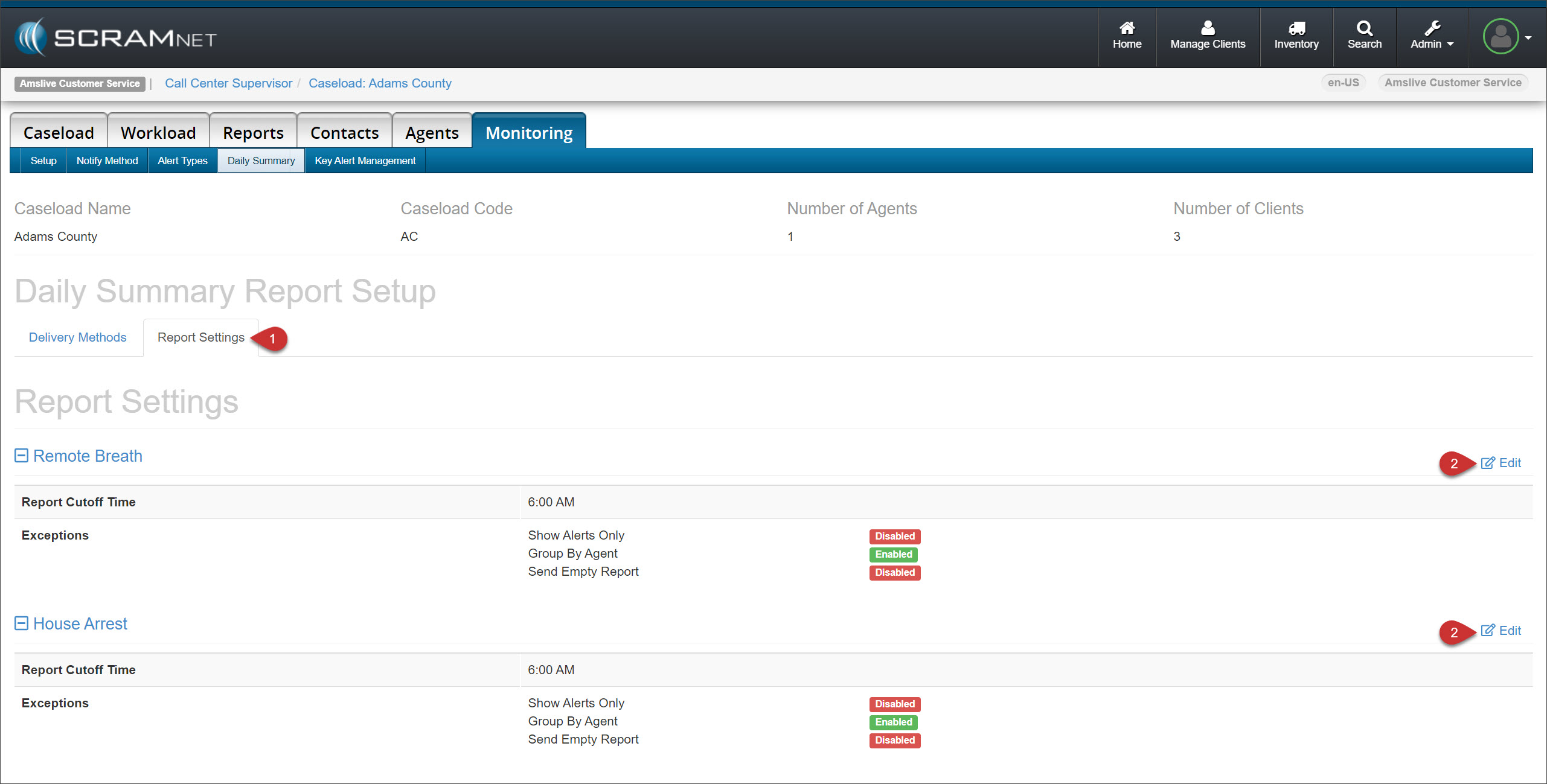Click Remote Breath Show Alerts Only Disabled badge
1547x784 pixels.
(894, 537)
